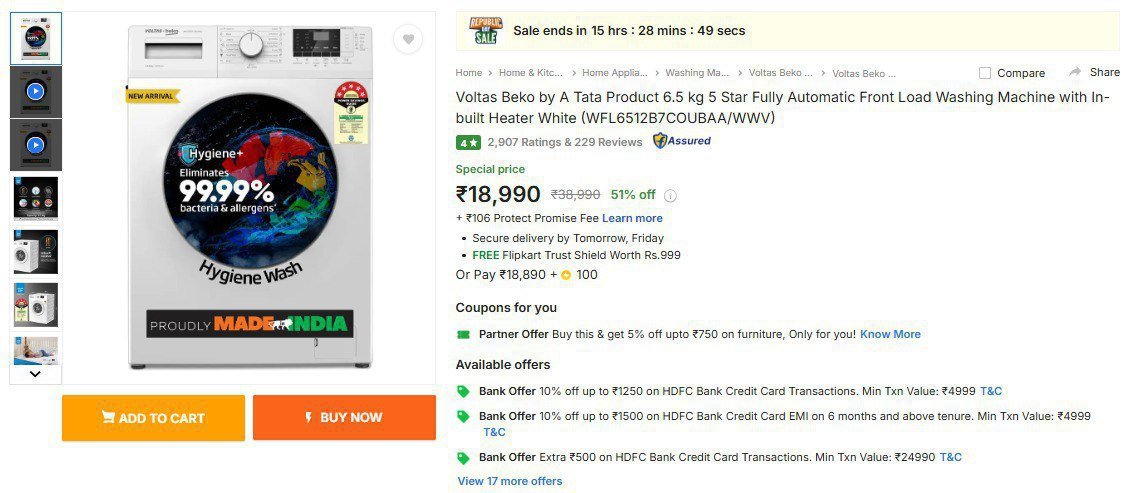This screenshot has width=1132, height=493.
Task: Expand View 17 more offers
Action: click(x=510, y=481)
